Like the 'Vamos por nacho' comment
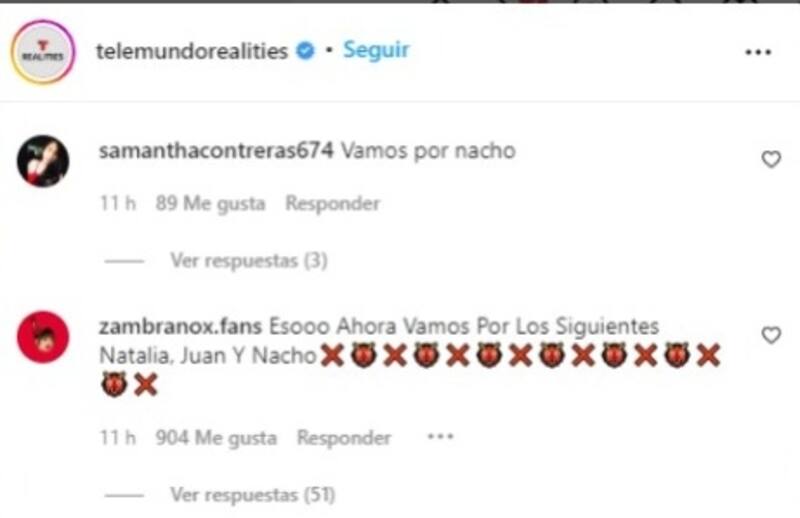The image size is (800, 518). click(771, 159)
